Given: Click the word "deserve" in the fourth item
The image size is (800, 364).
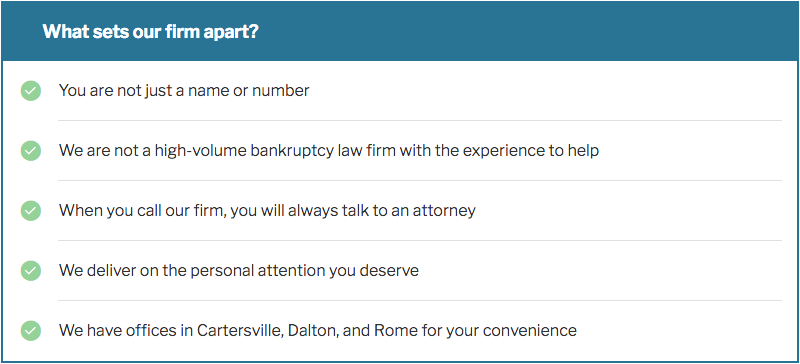Looking at the screenshot, I should point(389,271).
